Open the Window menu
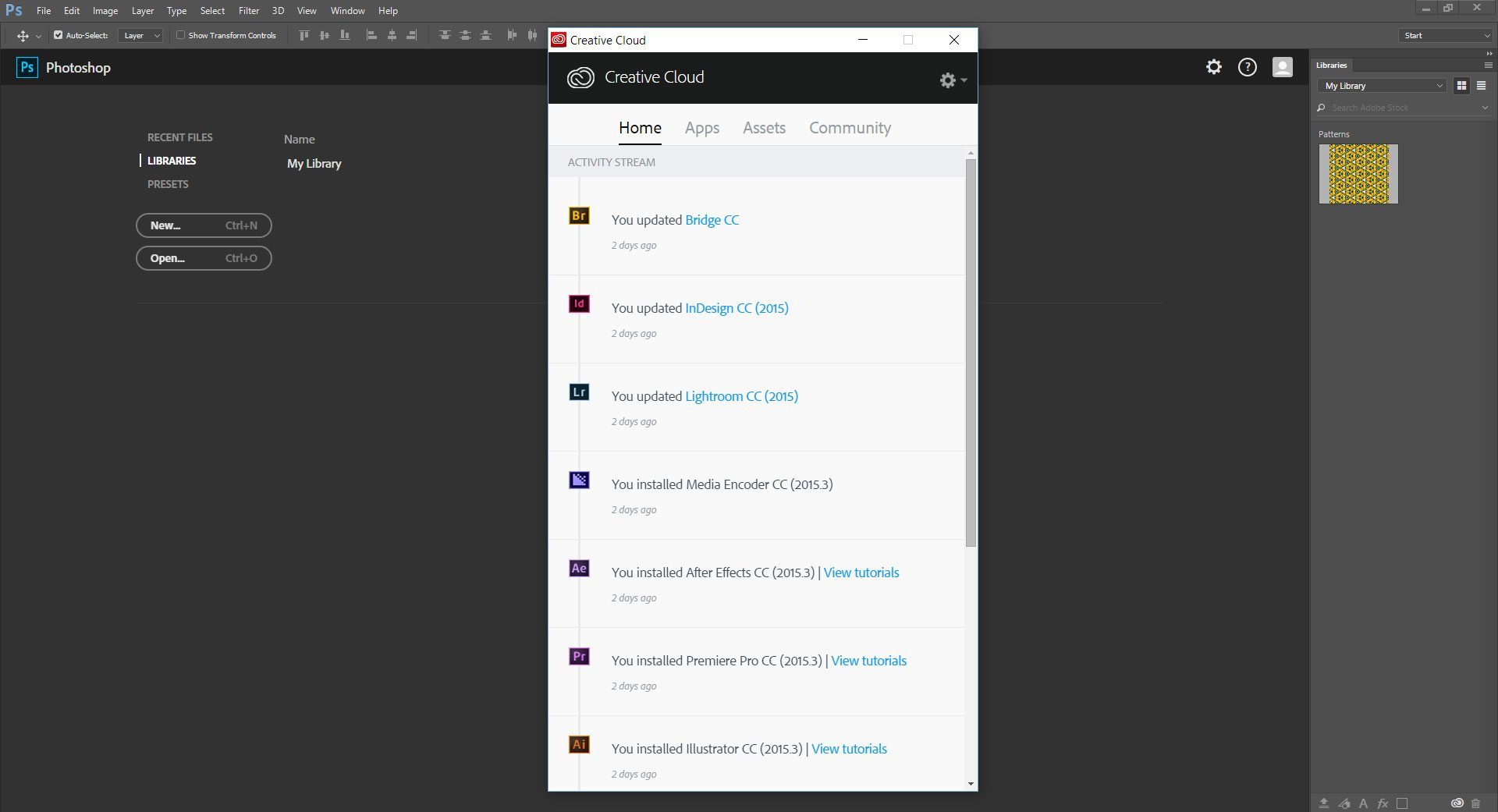Screen dimensions: 1498x812 coord(347,11)
